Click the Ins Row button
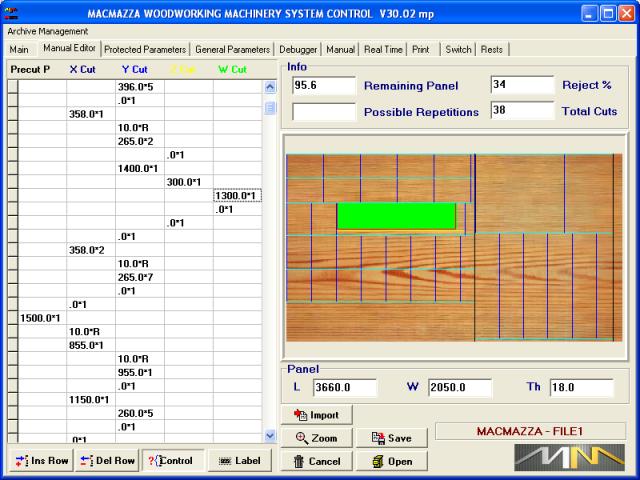 pos(41,460)
